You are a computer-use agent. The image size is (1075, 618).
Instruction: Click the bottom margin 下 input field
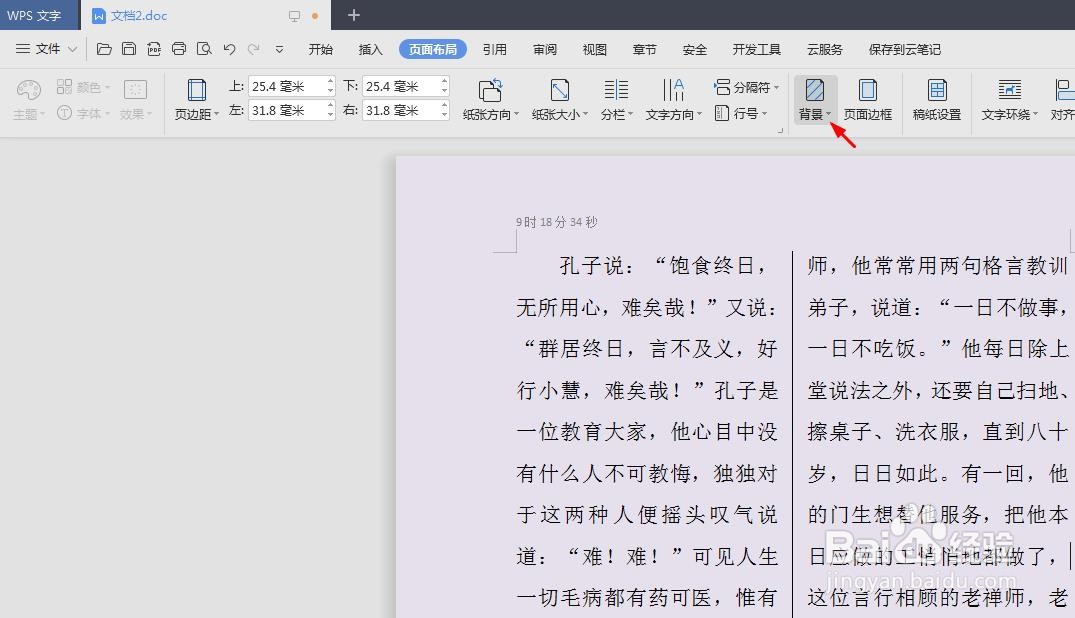point(400,86)
